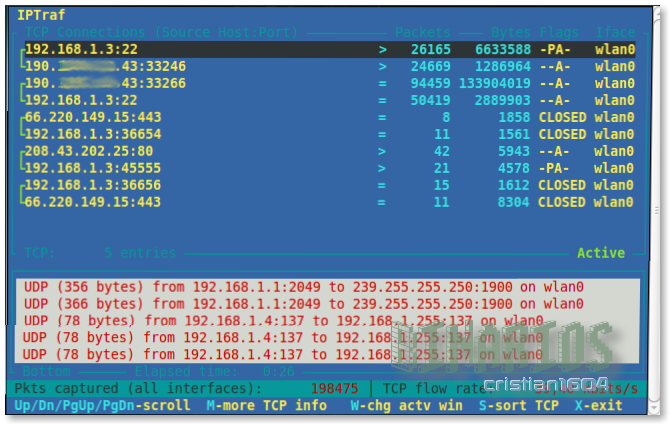Click the Packets column header

coord(423,33)
